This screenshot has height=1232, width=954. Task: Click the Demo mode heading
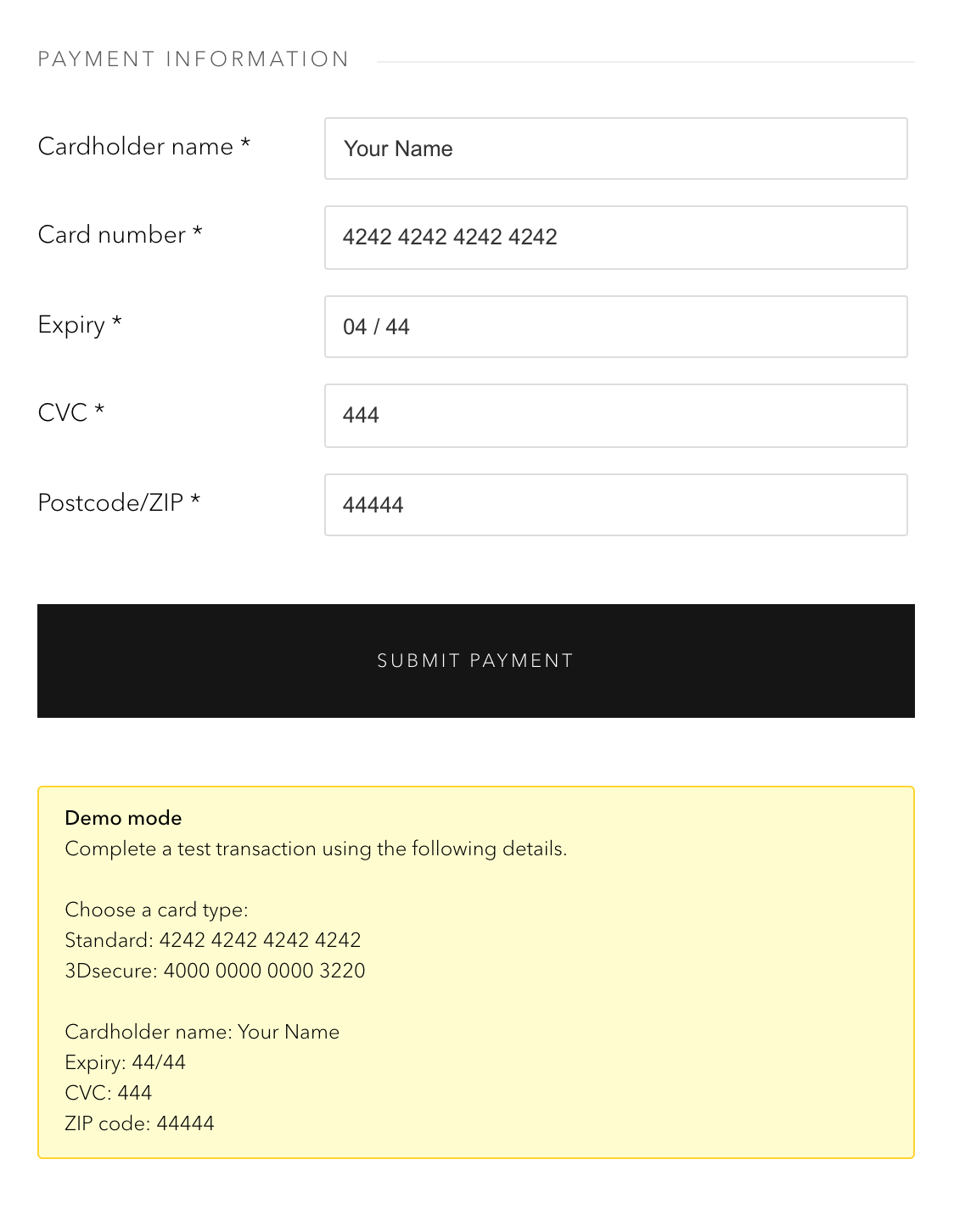tap(123, 818)
